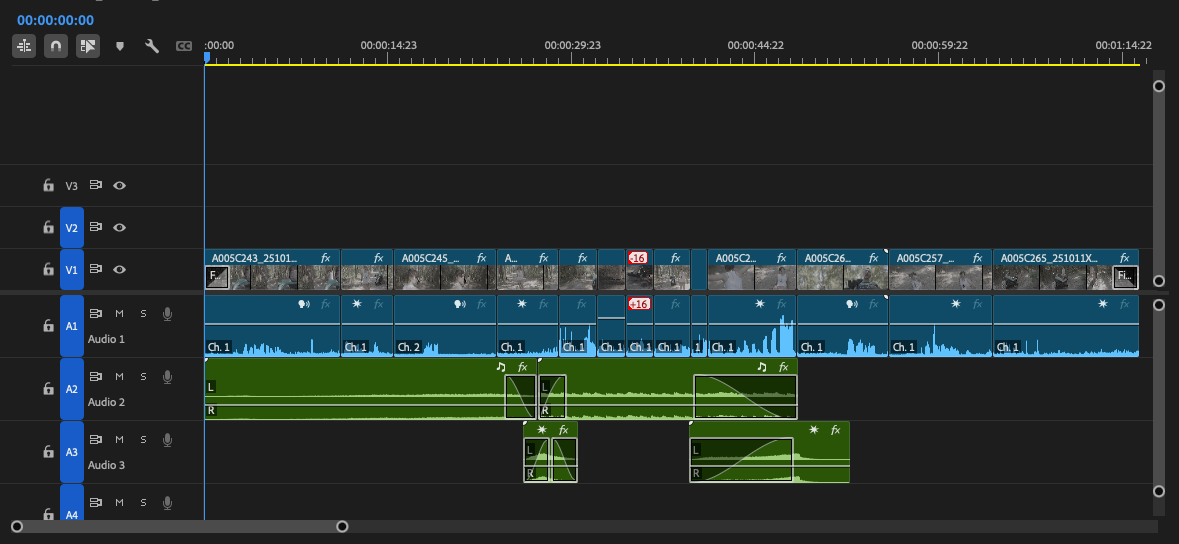1179x544 pixels.
Task: Toggle lock on track A3
Action: (48, 452)
